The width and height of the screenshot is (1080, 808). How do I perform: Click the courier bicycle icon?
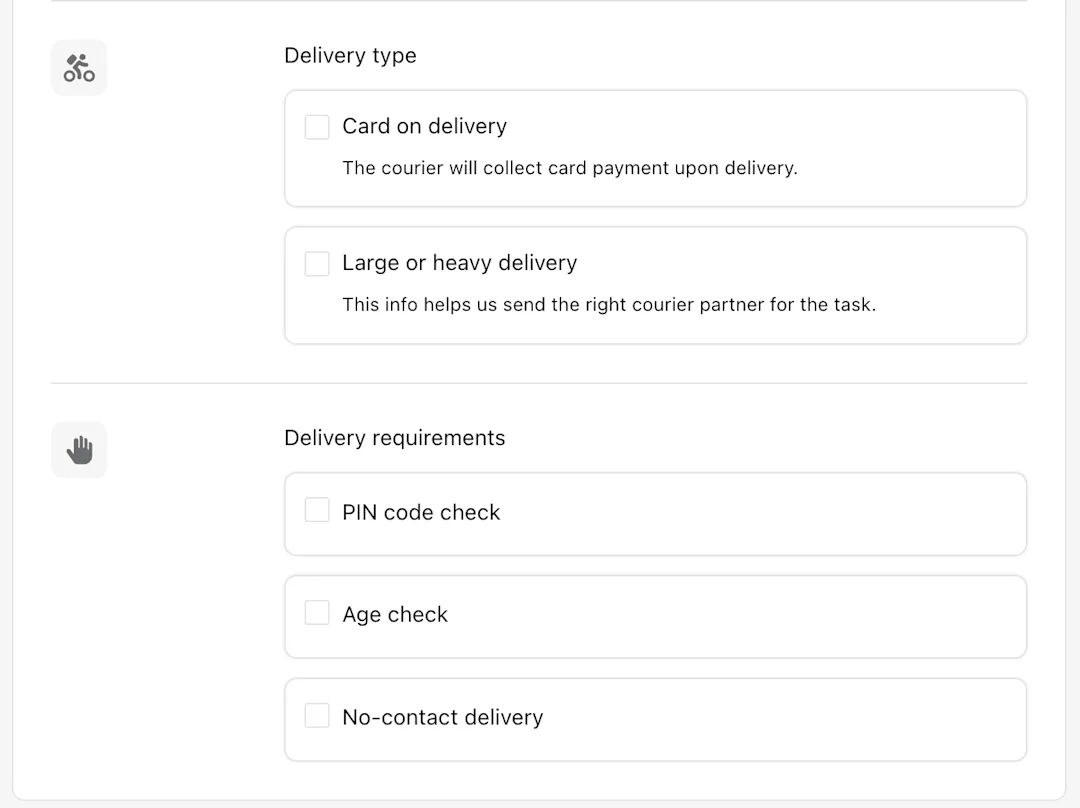pyautogui.click(x=79, y=68)
